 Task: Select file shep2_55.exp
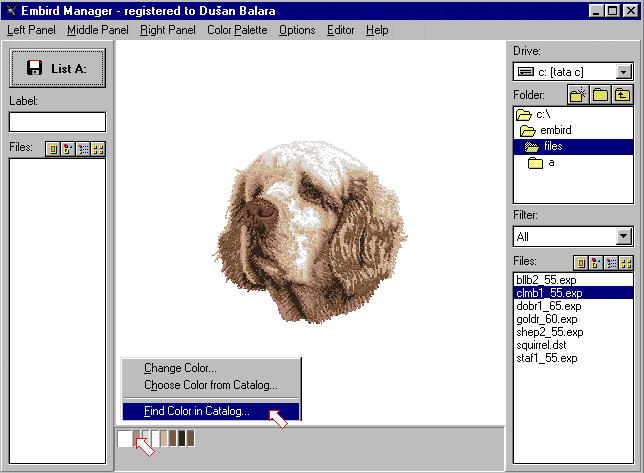(573, 332)
